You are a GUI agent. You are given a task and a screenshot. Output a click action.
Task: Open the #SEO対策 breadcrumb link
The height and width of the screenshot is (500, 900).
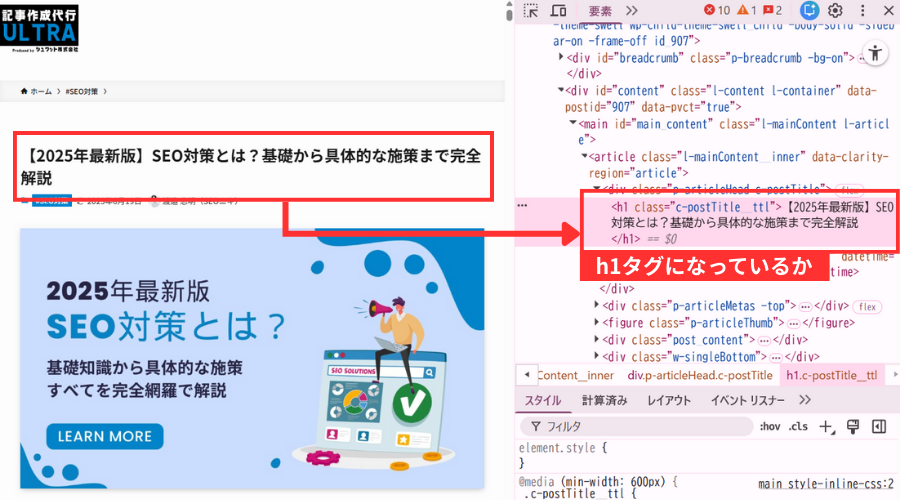82,91
